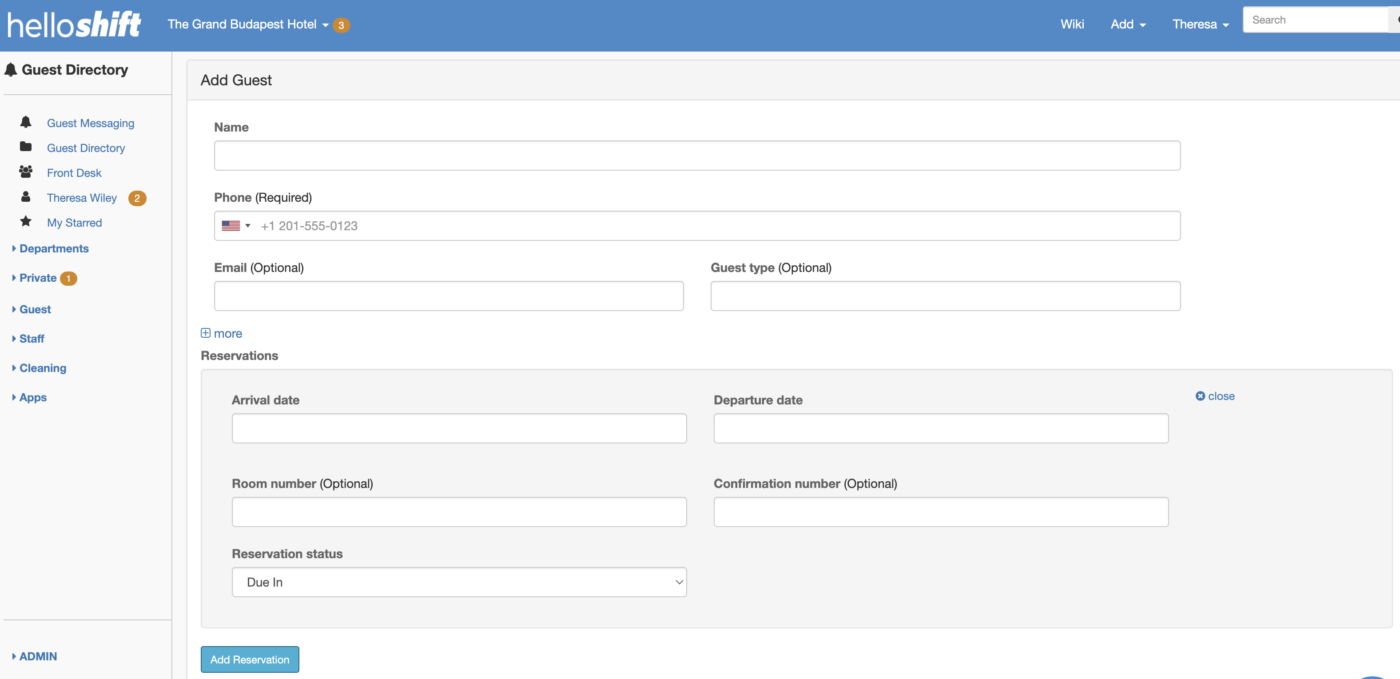
Task: Click the helloshift logo
Action: pyautogui.click(x=74, y=24)
